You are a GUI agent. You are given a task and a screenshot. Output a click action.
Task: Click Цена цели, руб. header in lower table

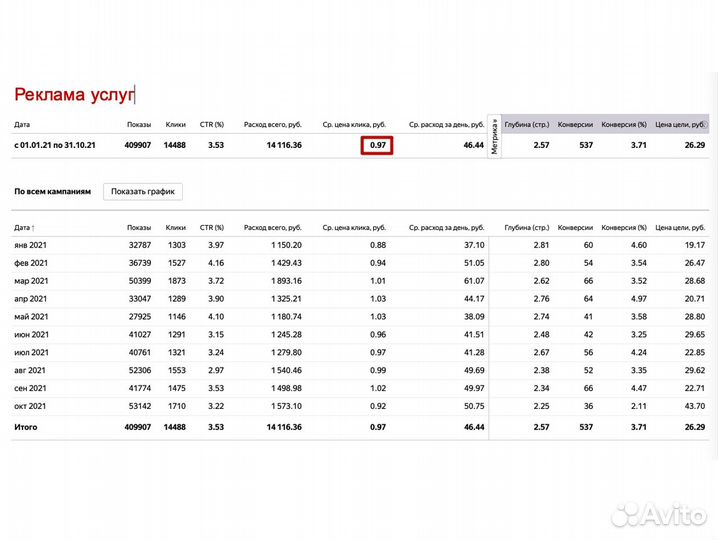(x=680, y=228)
